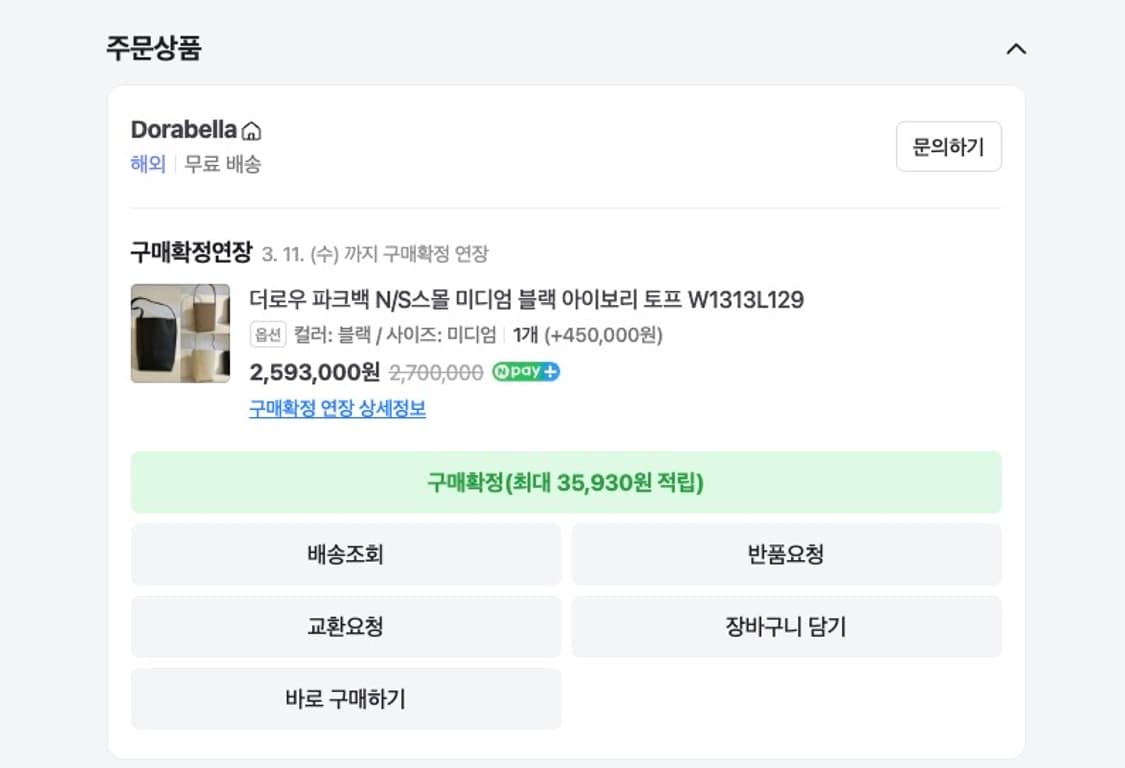Open the 문의하기 inquiry dialog
Screen dimensions: 1125x768
948,146
